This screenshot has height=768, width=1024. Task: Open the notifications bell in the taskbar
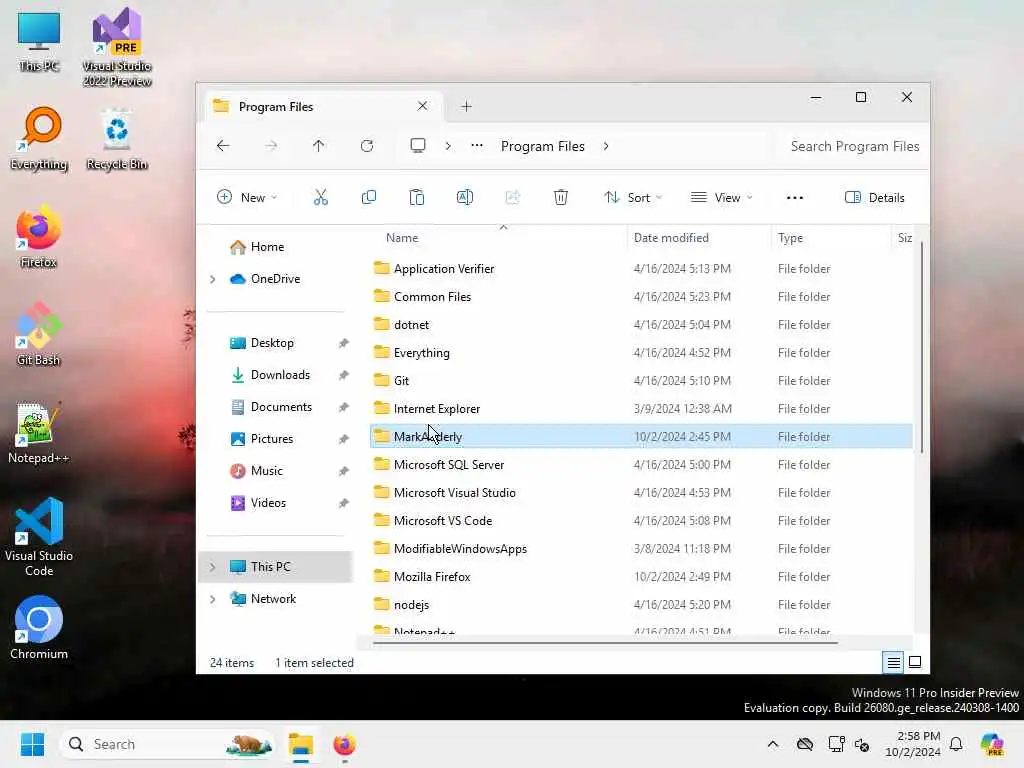[956, 744]
